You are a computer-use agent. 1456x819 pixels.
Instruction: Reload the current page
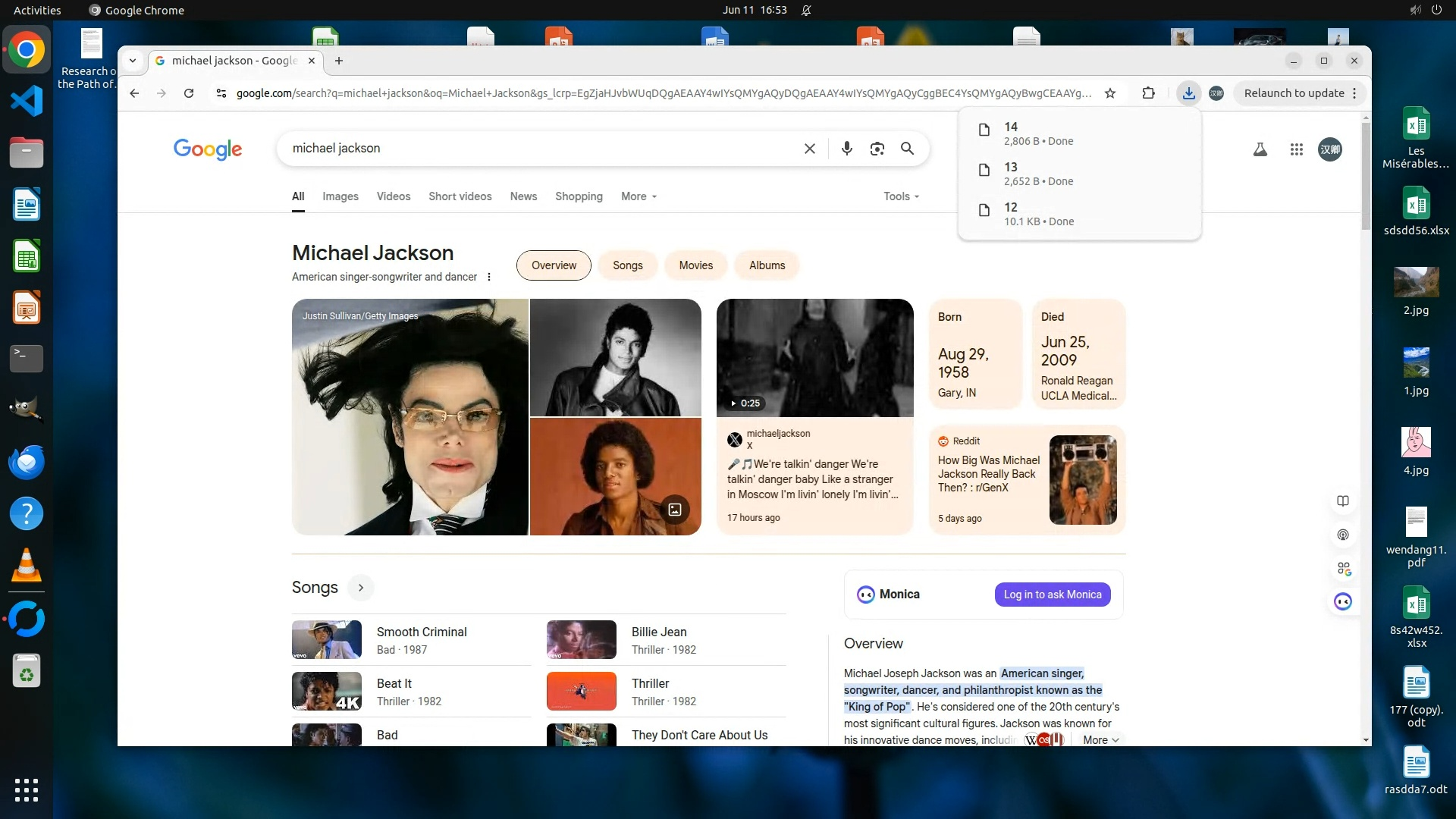pyautogui.click(x=189, y=93)
